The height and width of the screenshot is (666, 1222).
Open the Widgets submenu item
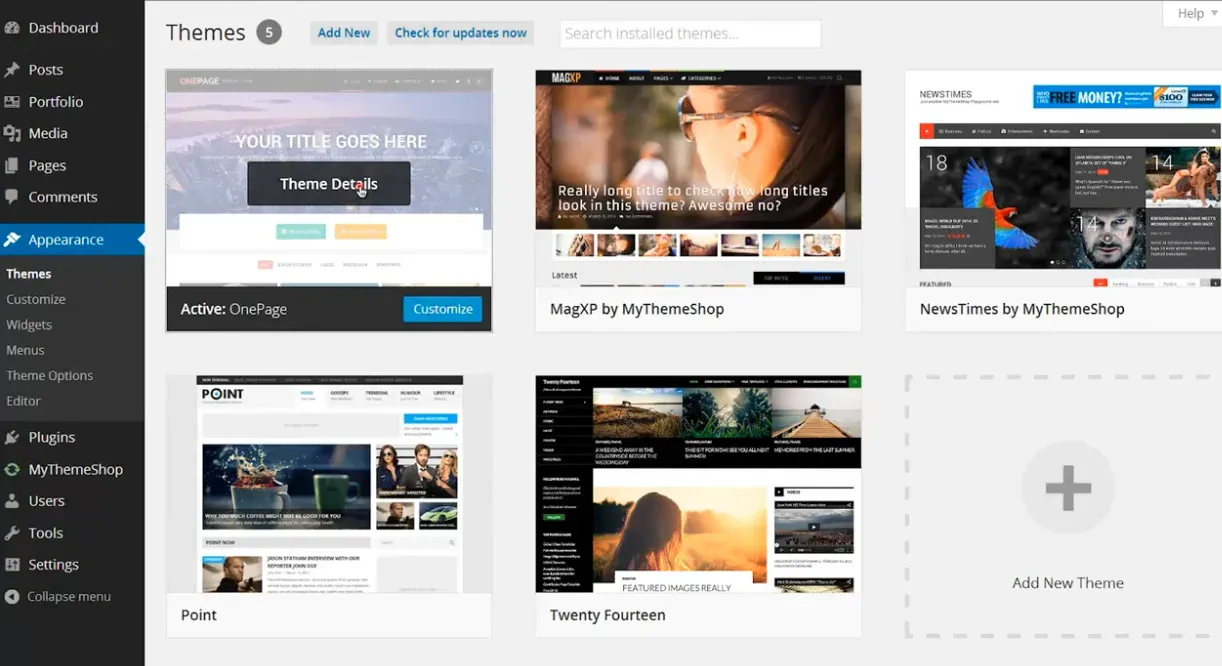tap(29, 325)
